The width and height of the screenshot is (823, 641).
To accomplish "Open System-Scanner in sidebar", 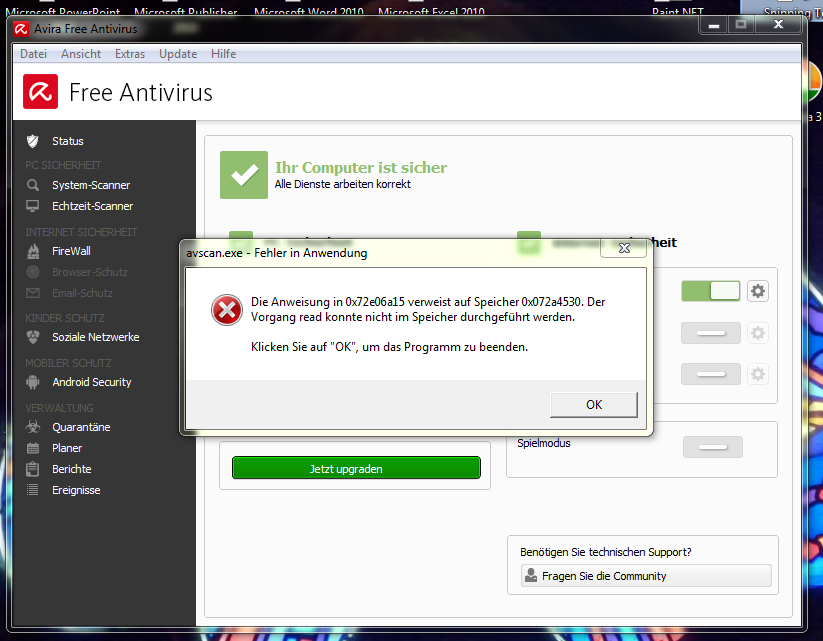I will (91, 185).
